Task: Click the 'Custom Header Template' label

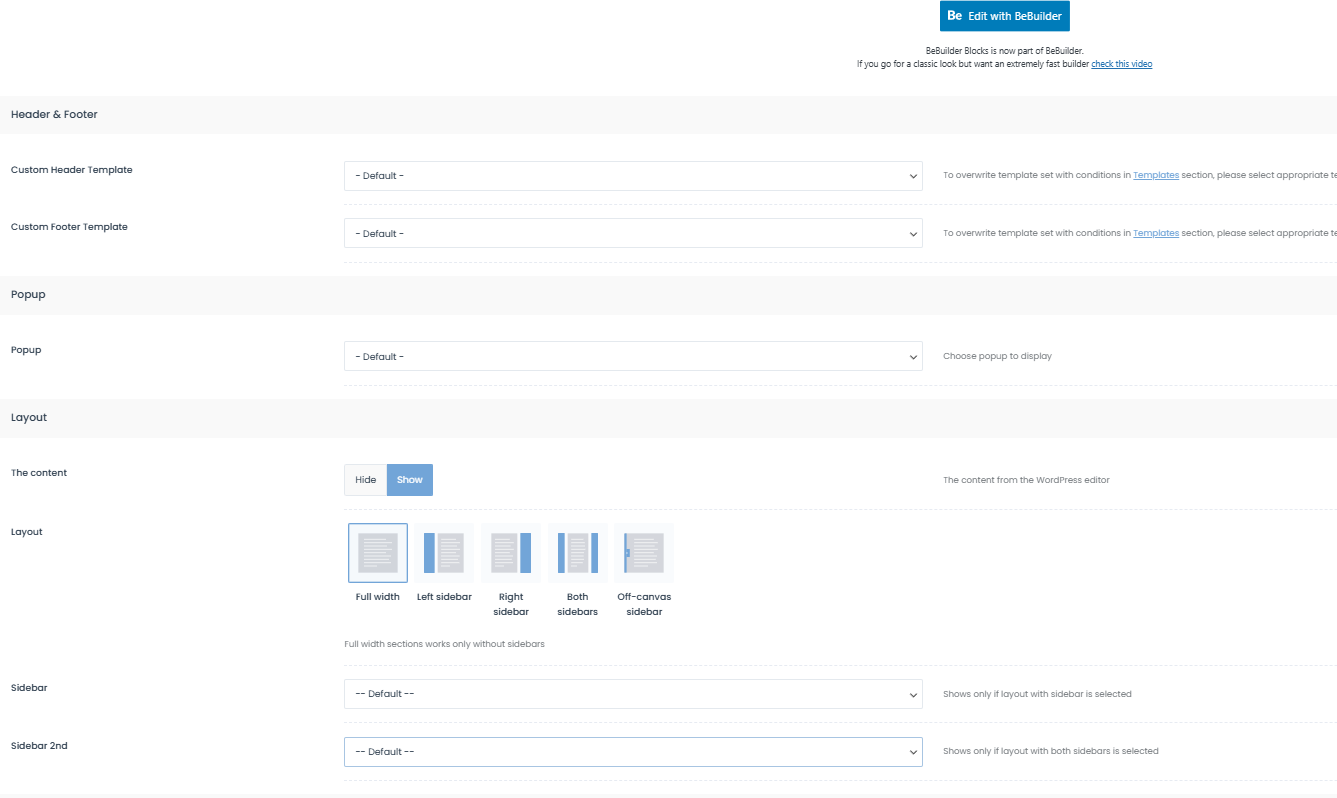Action: [x=72, y=170]
